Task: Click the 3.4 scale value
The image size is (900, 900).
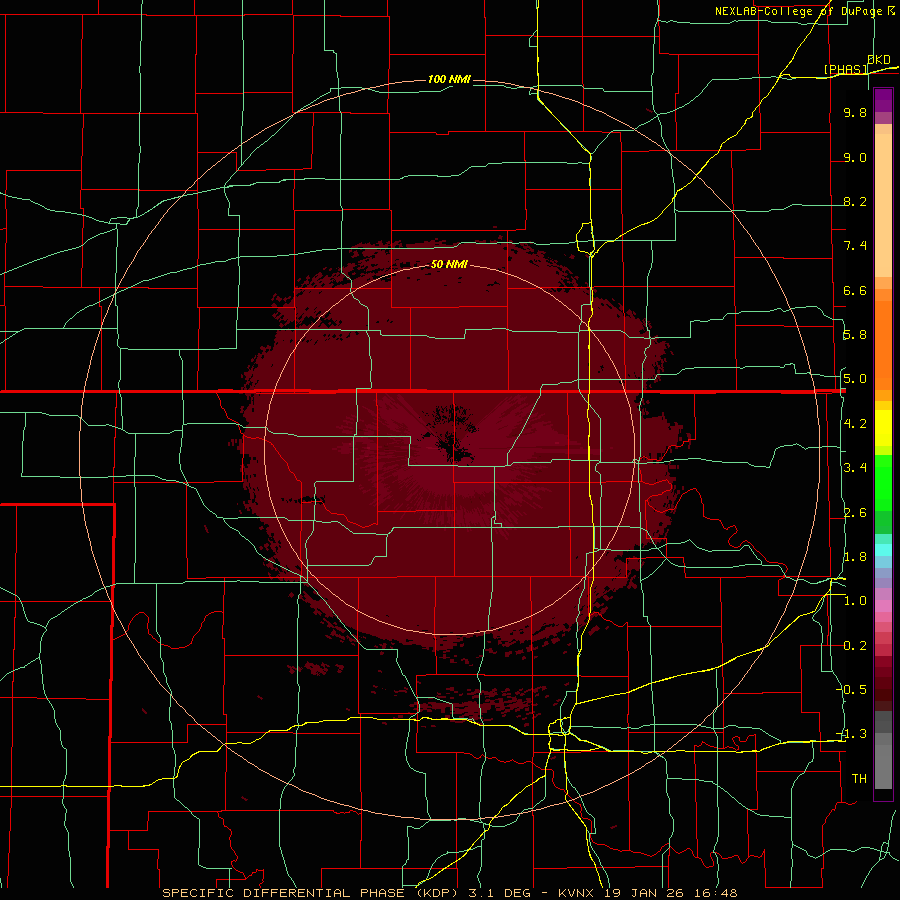Action: (x=855, y=468)
